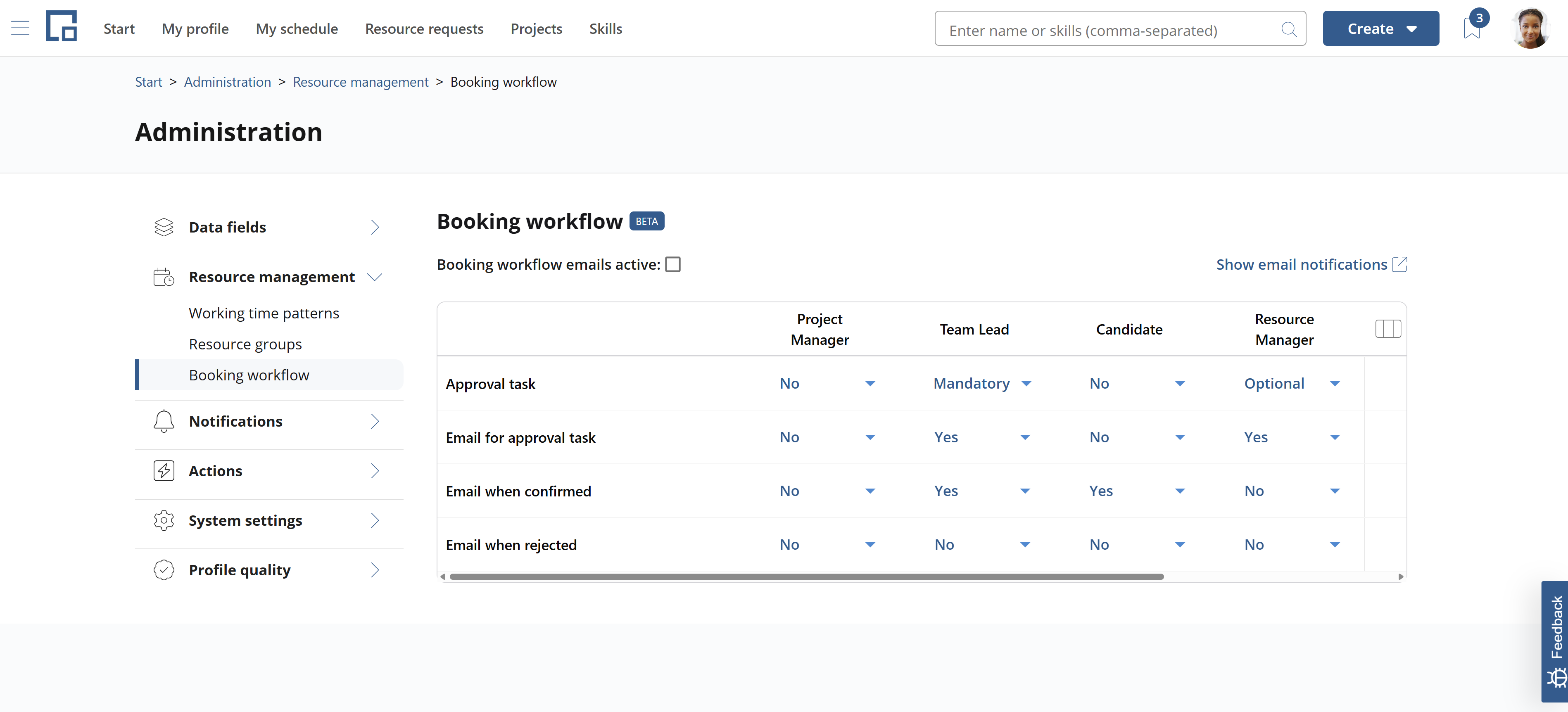Click the bug icon on Feedback tab
Viewport: 1568px width, 712px height.
1556,677
